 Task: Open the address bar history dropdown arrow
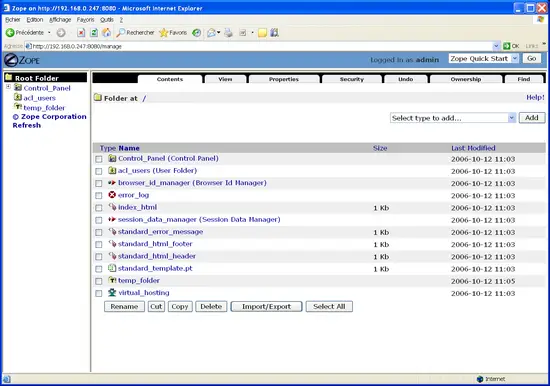click(x=496, y=46)
